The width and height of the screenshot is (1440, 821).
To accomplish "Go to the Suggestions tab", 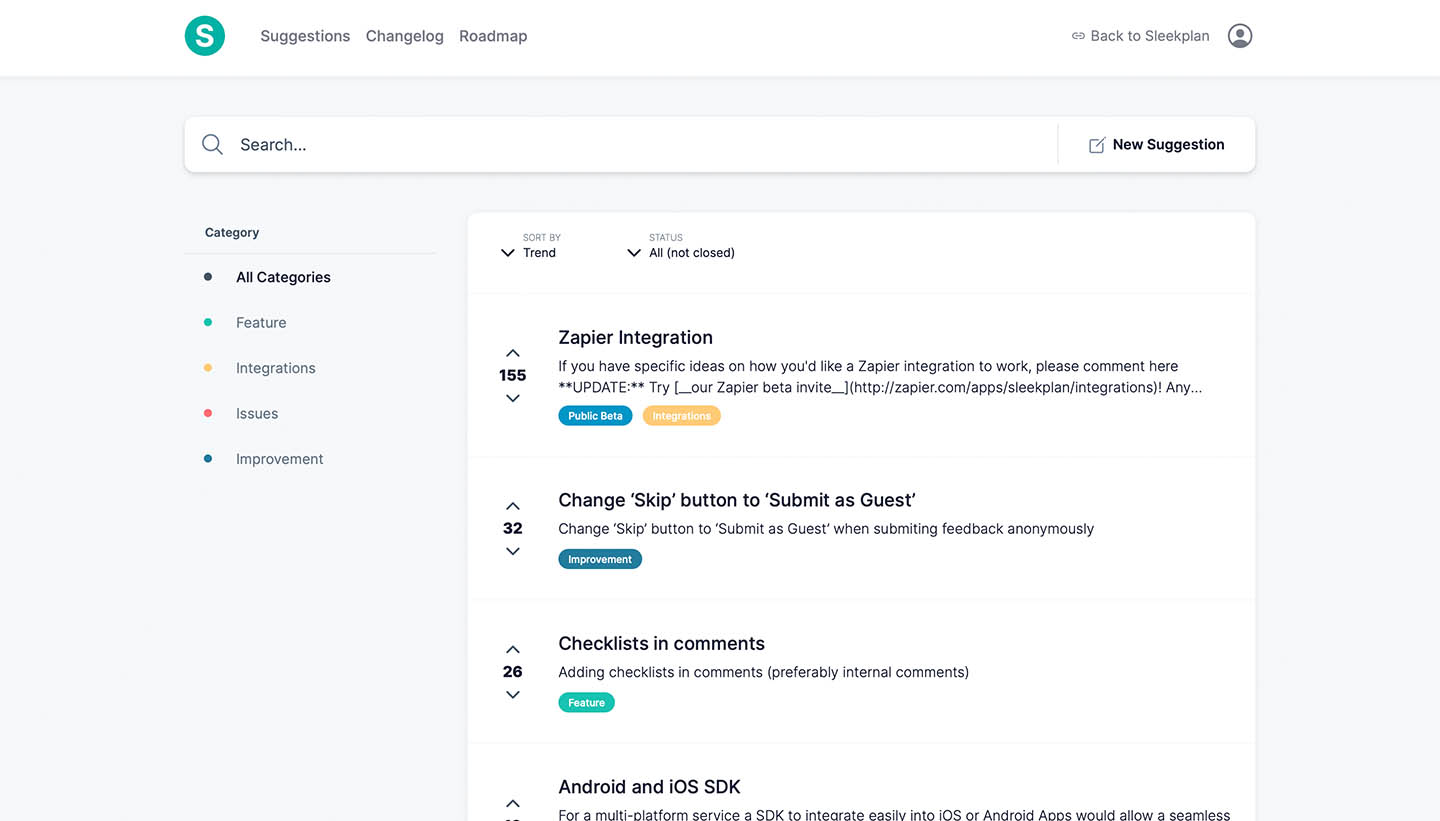I will (x=305, y=36).
